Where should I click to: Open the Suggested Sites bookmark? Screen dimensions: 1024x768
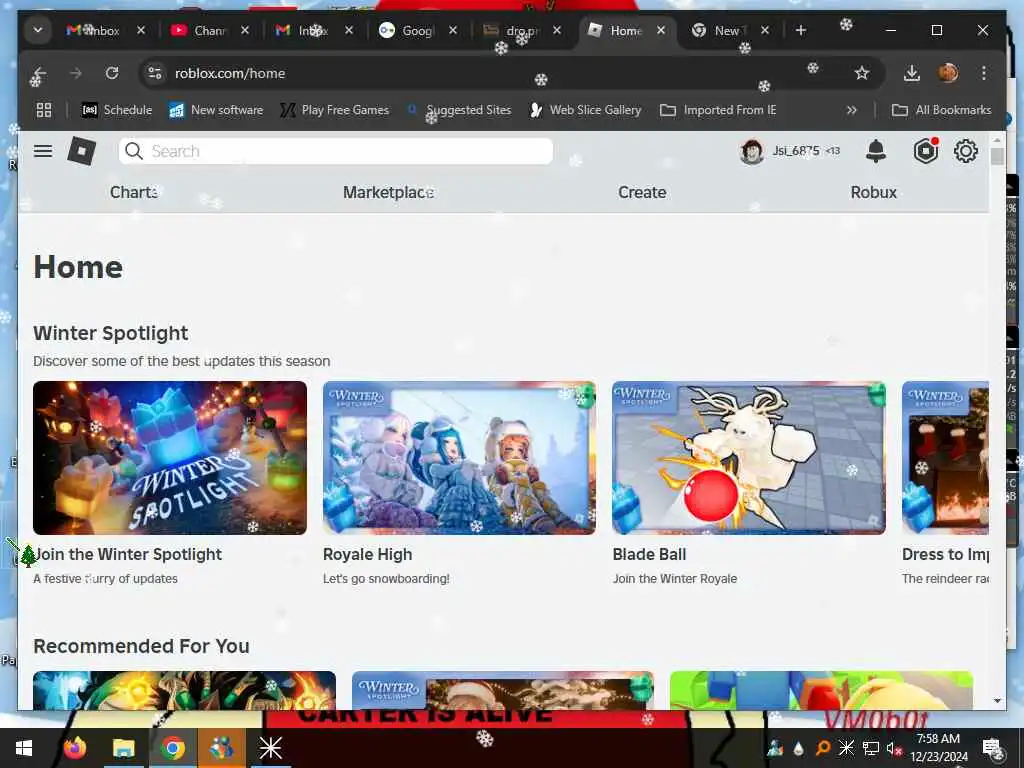tap(459, 110)
